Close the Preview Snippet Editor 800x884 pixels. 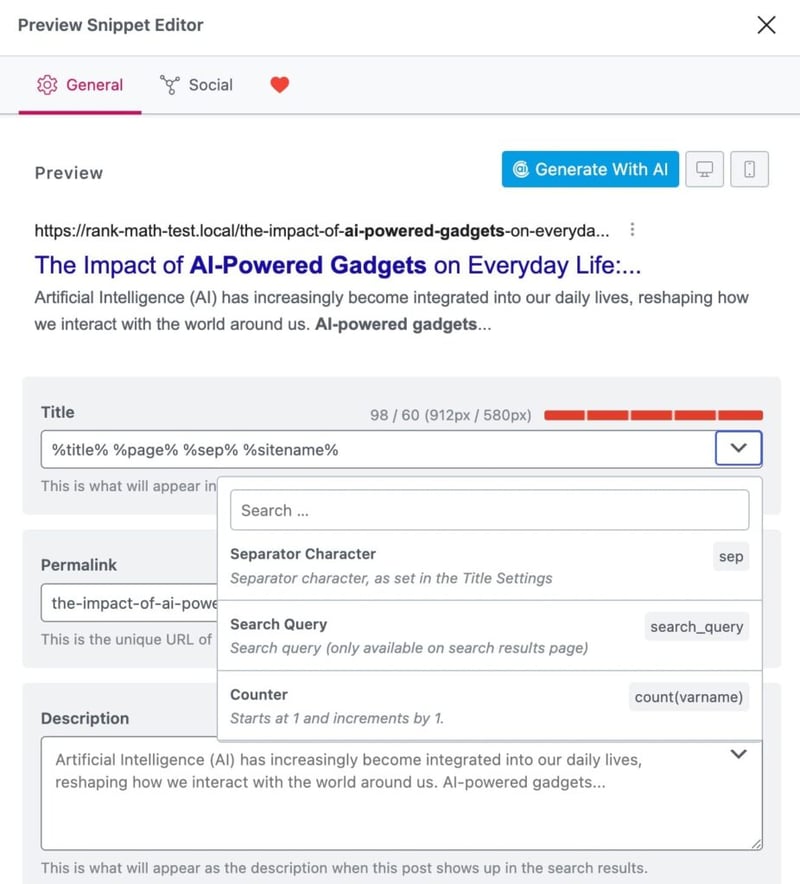pyautogui.click(x=766, y=25)
